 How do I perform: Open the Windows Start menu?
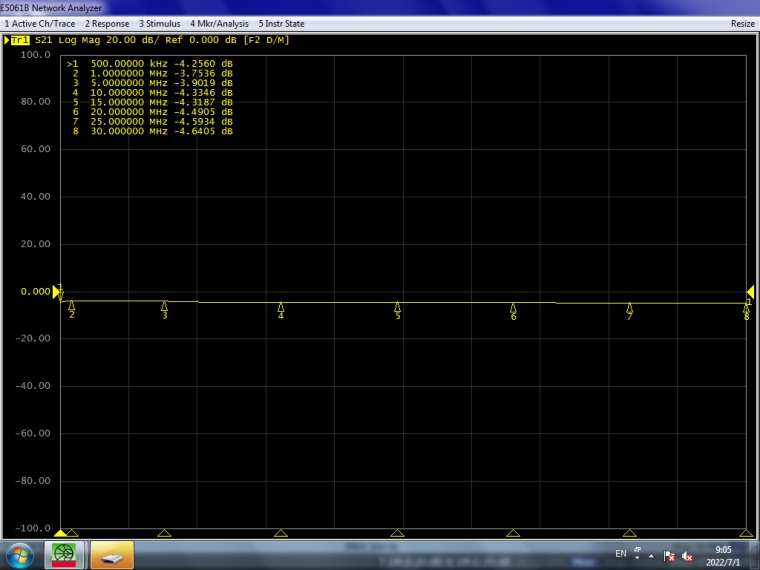click(19, 554)
